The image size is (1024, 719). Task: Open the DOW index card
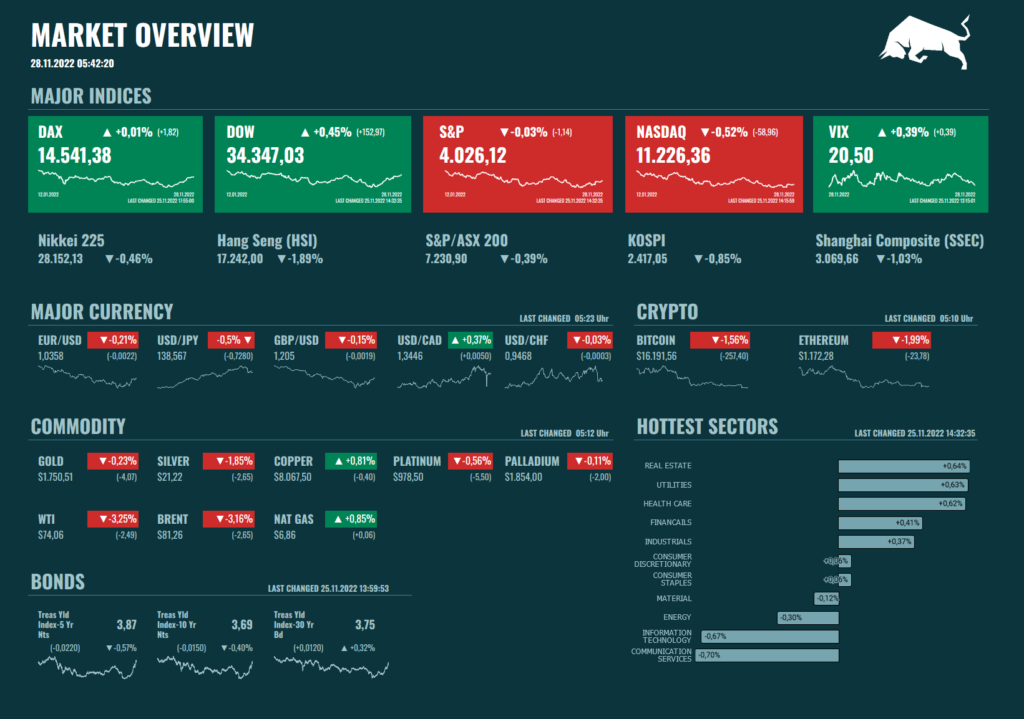pos(313,165)
